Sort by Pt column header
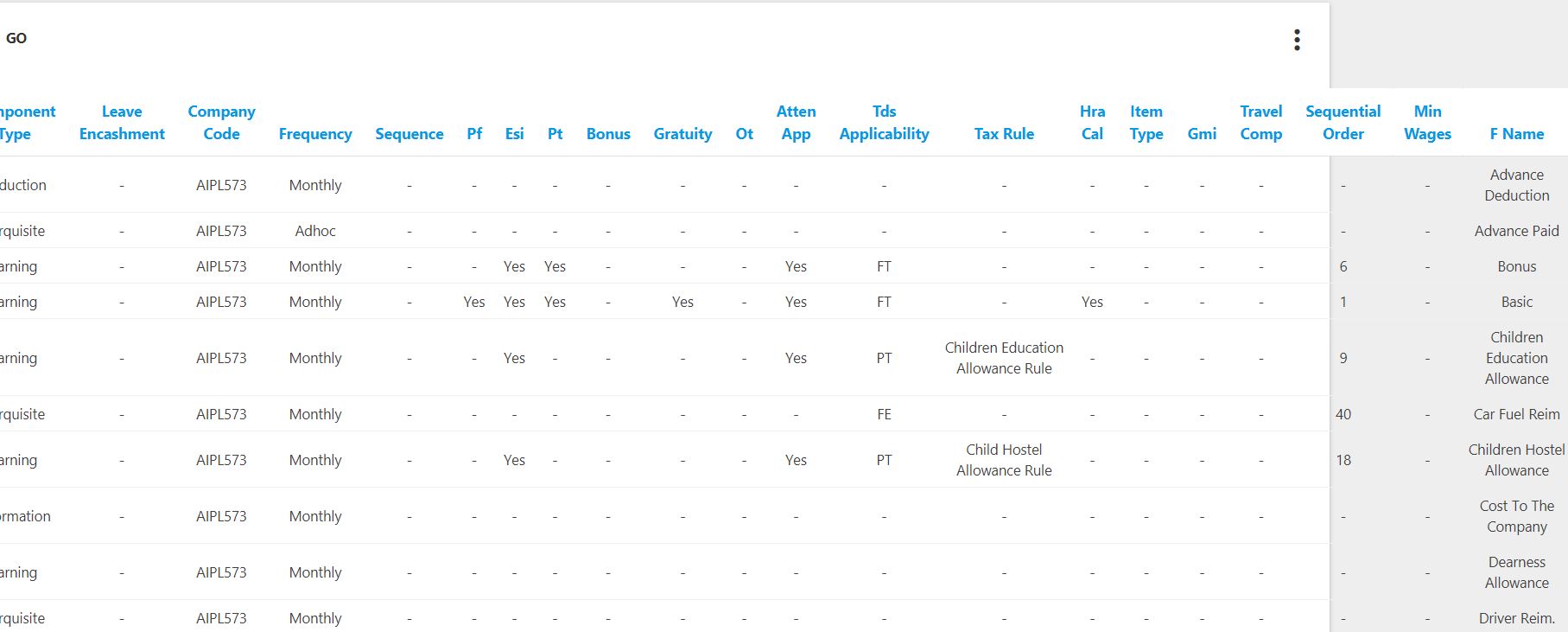 (555, 134)
